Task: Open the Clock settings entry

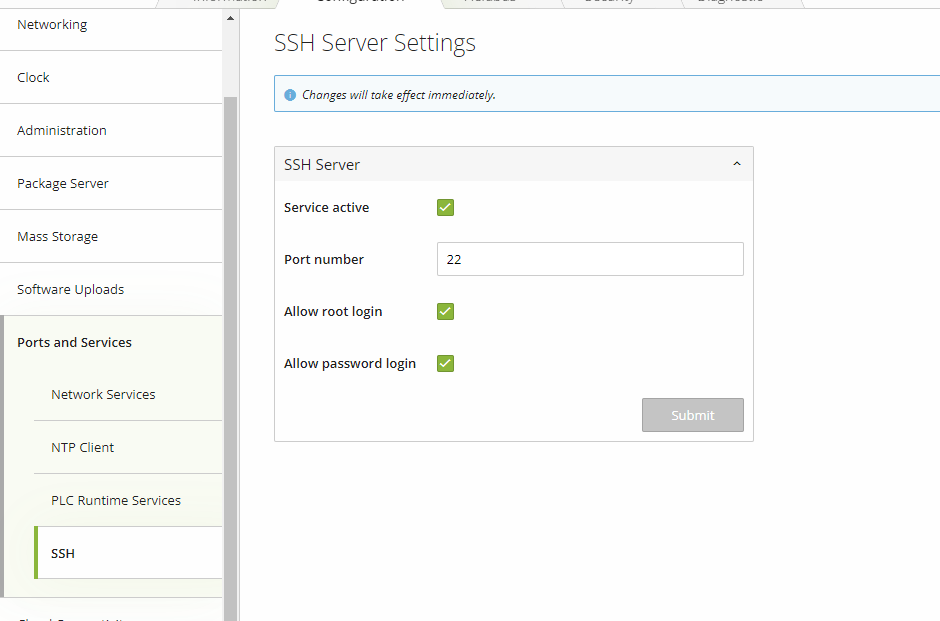Action: click(x=111, y=77)
